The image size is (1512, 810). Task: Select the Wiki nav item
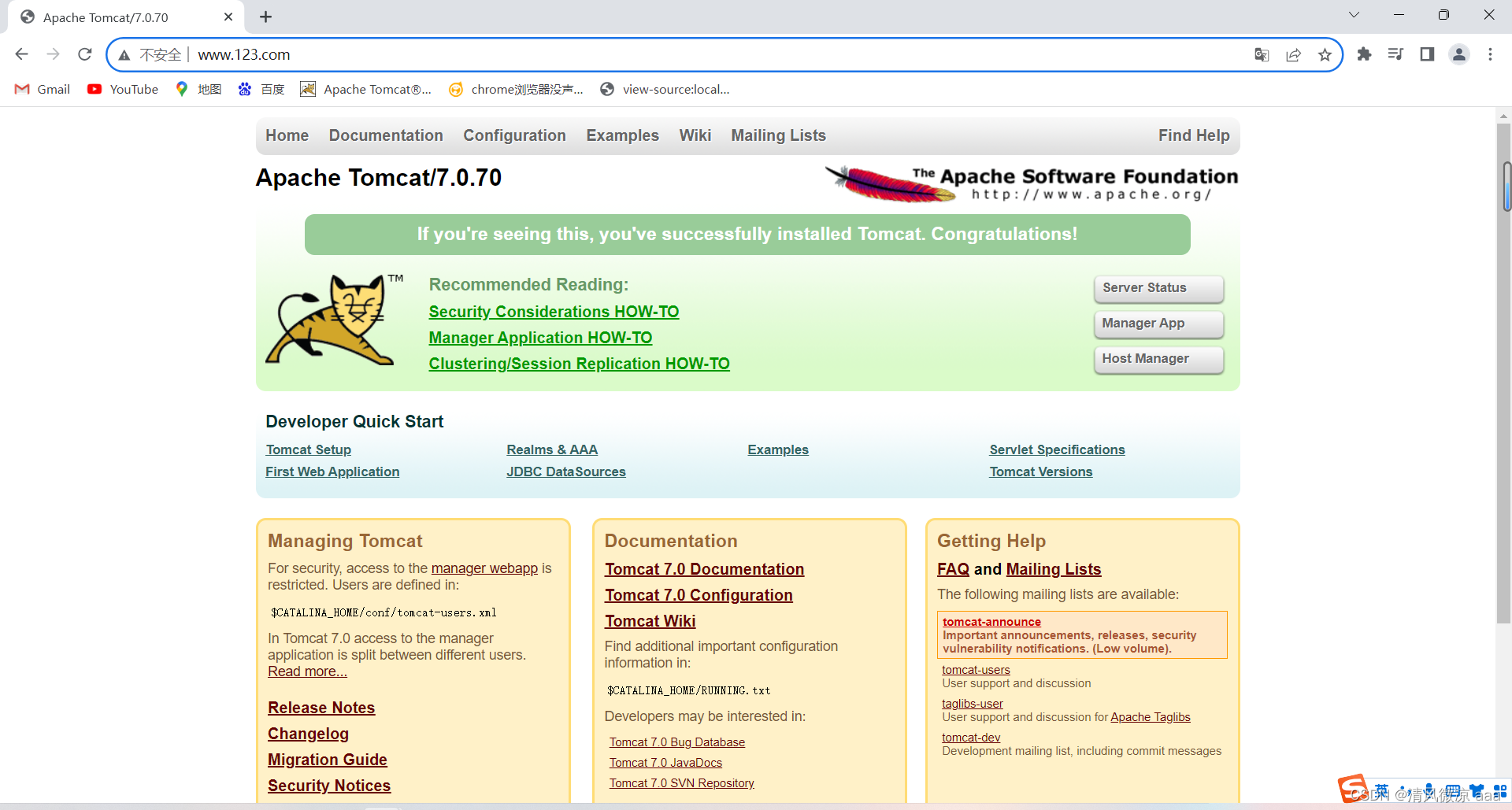(x=695, y=135)
